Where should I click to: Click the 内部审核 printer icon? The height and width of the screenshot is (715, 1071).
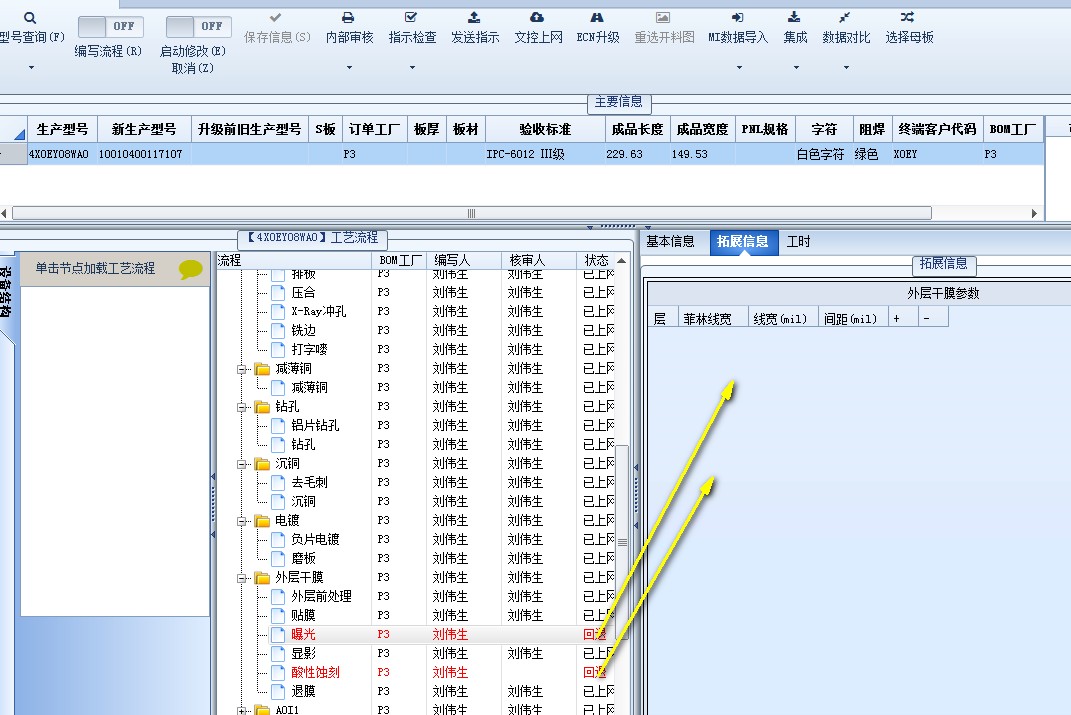pos(348,18)
